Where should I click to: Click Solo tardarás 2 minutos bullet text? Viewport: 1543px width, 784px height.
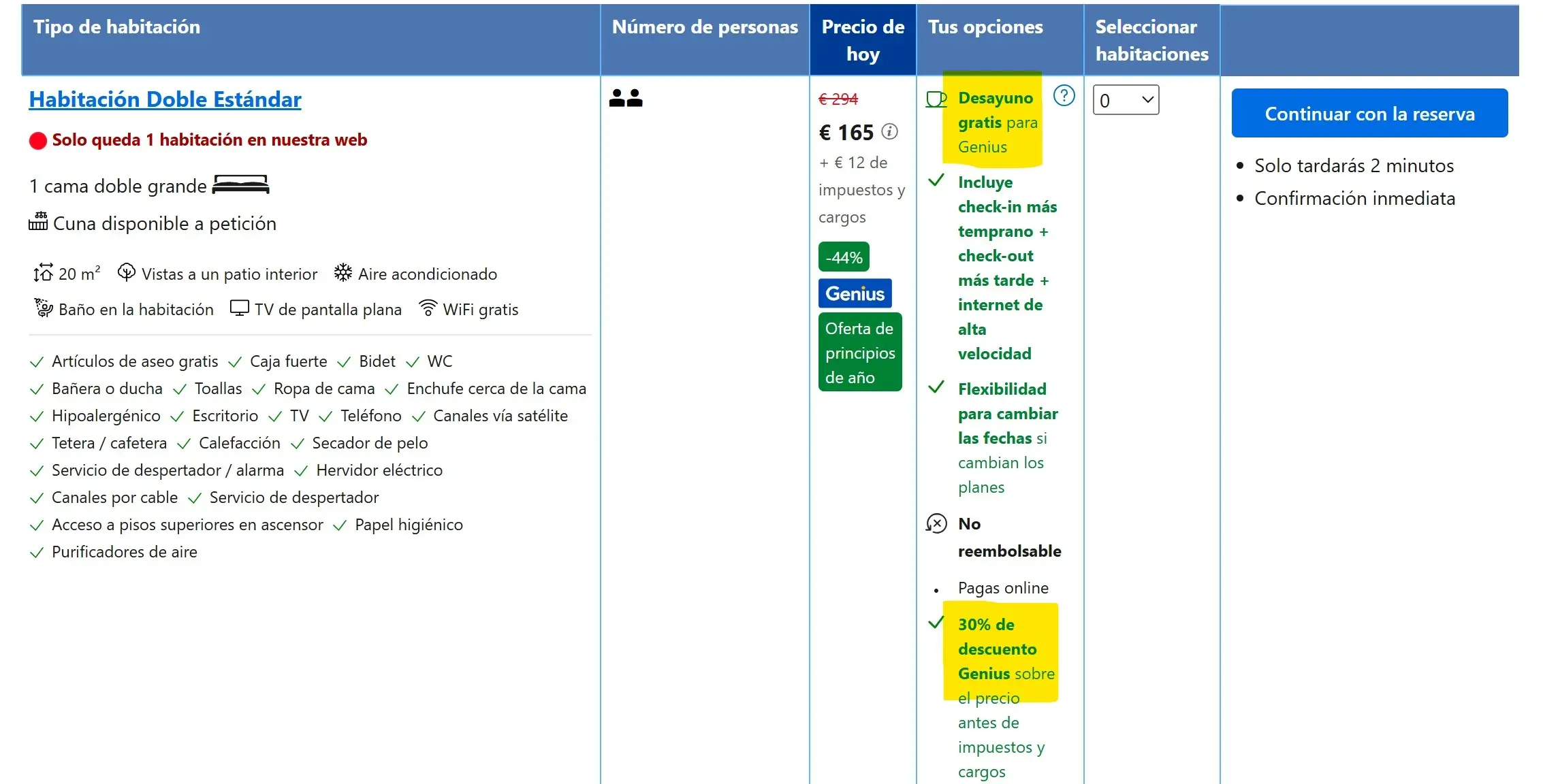point(1354,166)
